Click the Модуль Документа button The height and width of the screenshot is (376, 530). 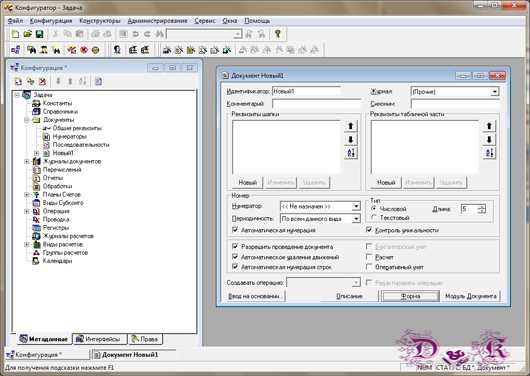click(471, 296)
